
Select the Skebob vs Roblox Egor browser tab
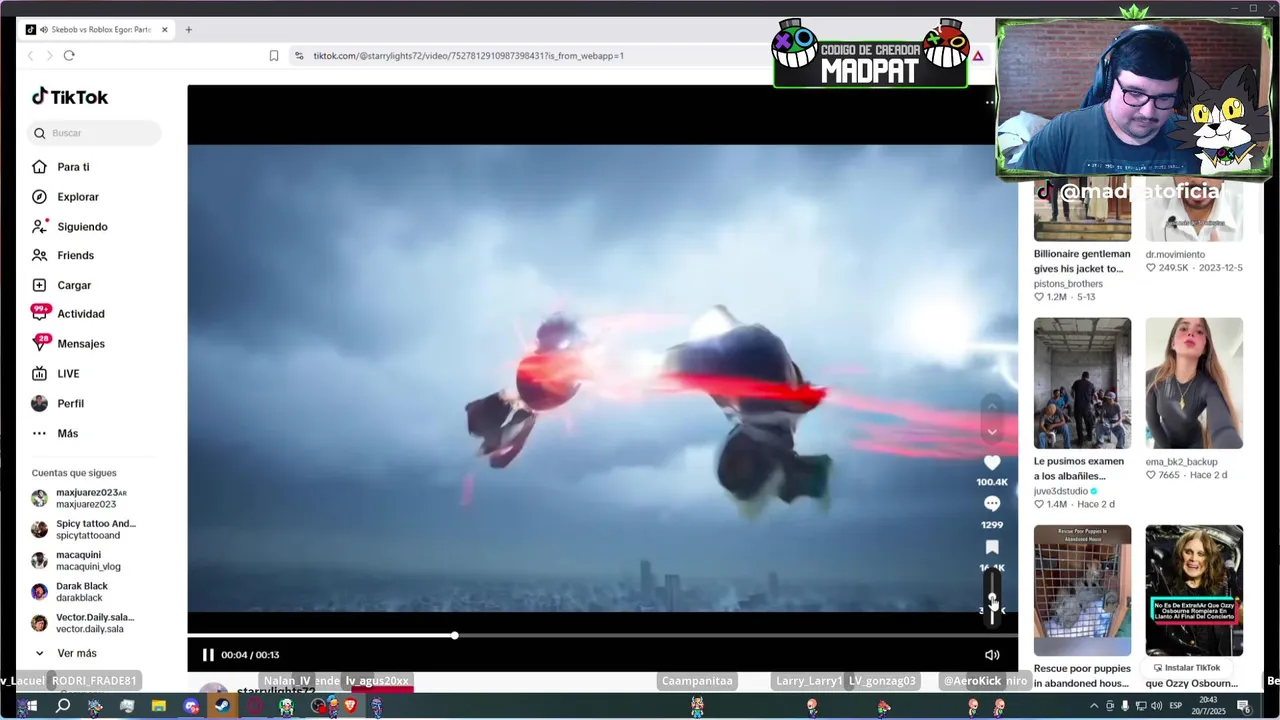pyautogui.click(x=97, y=30)
